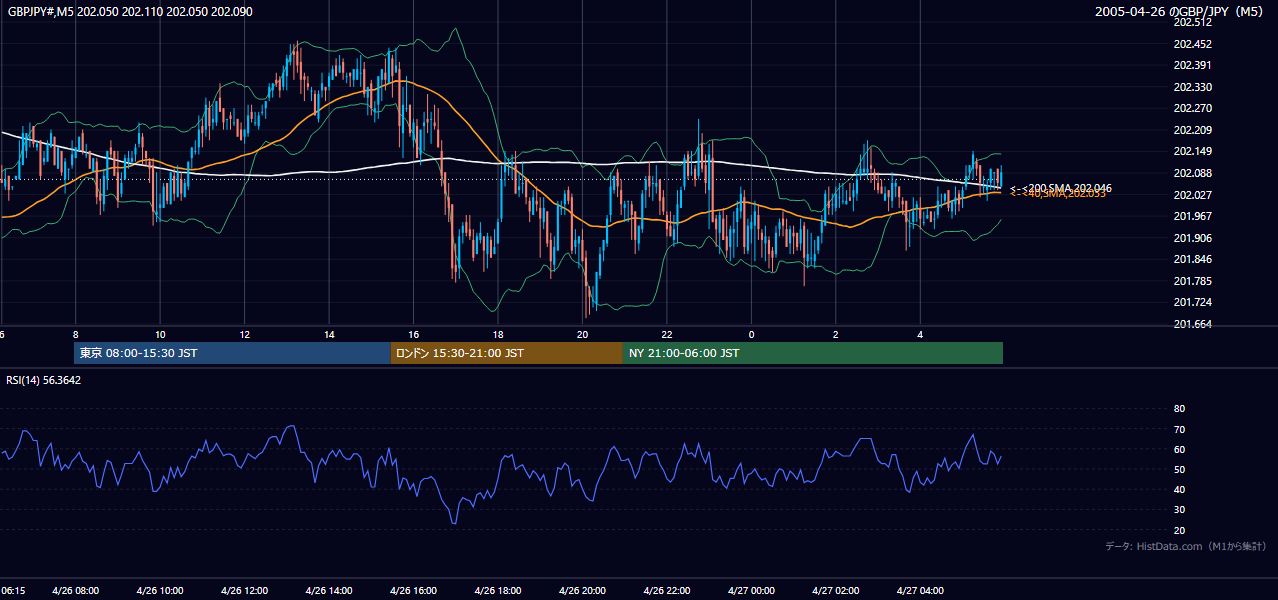Click the 4/26 10:00 bottom time label
This screenshot has height=600, width=1278.
(160, 591)
